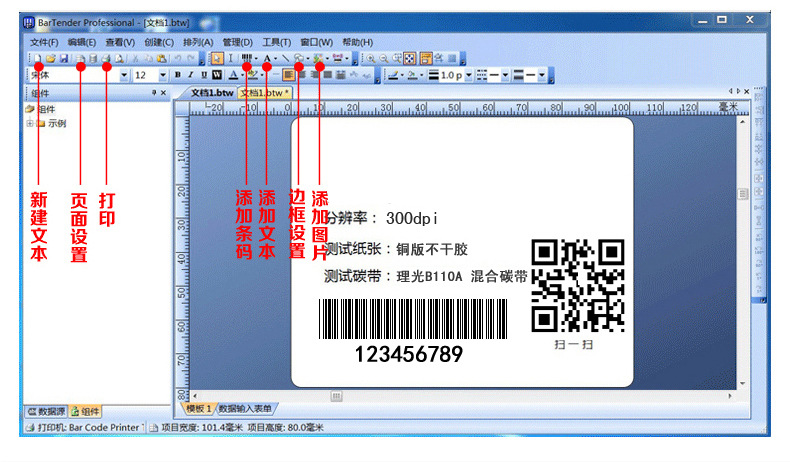Open the 编辑(E) menu
This screenshot has width=790, height=462.
(x=82, y=42)
